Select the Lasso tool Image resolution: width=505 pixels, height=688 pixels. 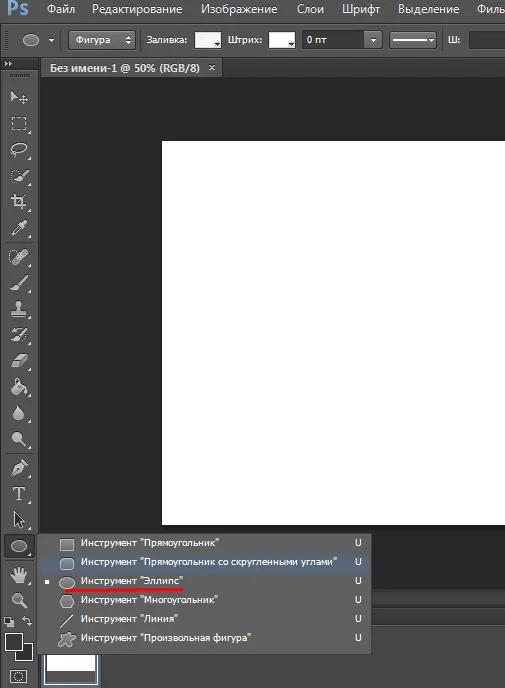click(x=19, y=150)
